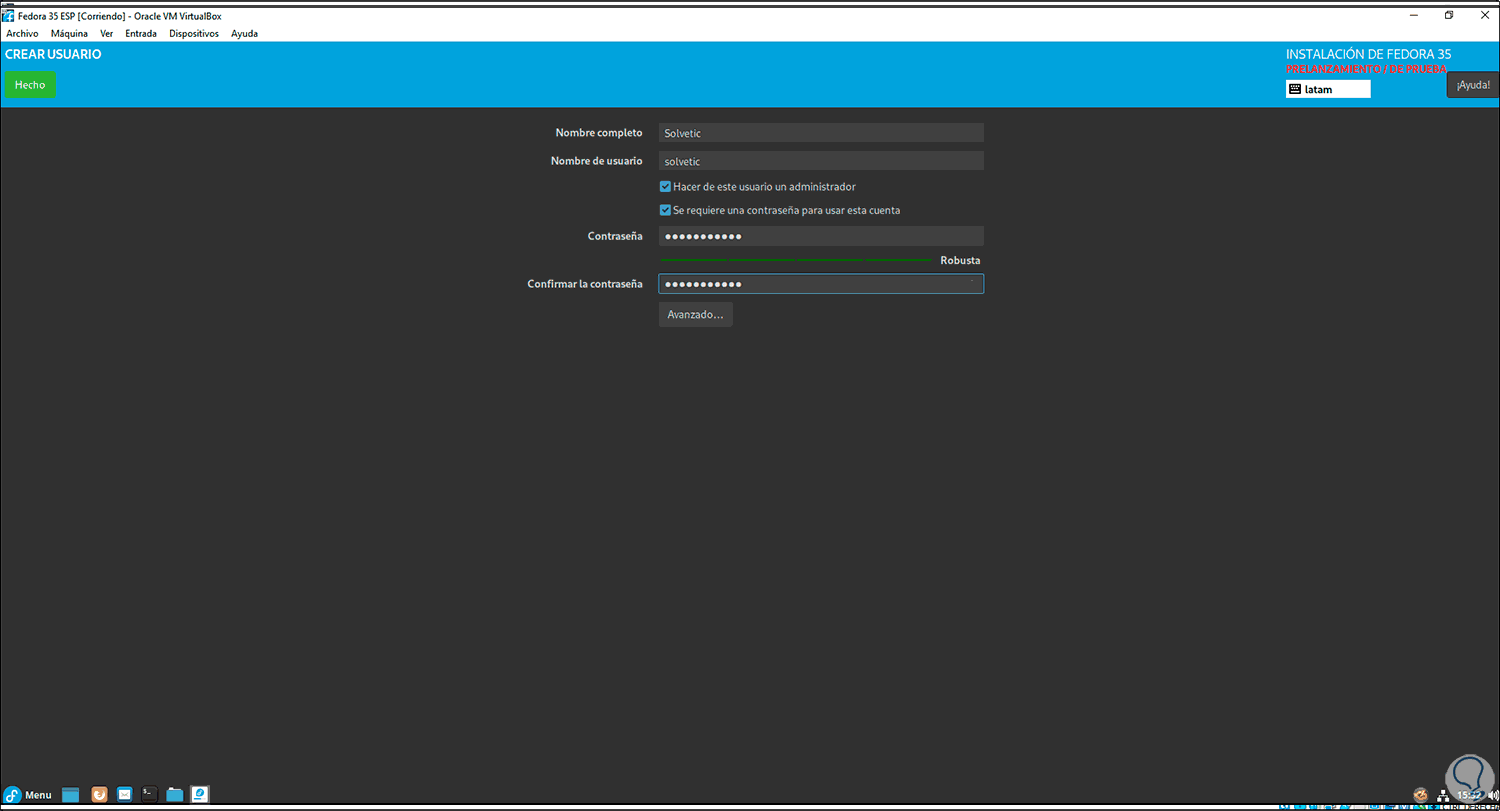
Task: Open the mail client taskbar icon
Action: point(125,795)
